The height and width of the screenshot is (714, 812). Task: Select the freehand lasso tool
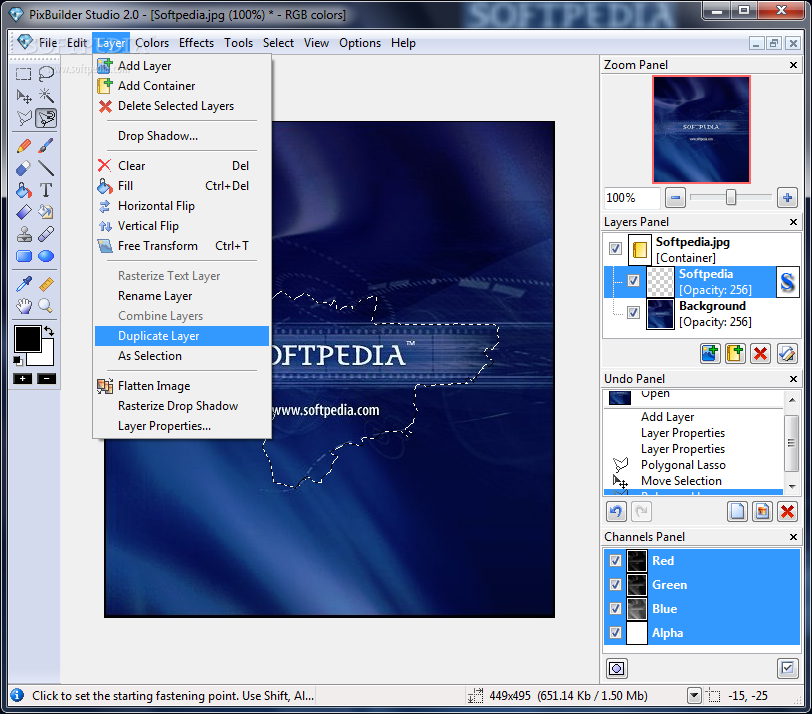[46, 74]
